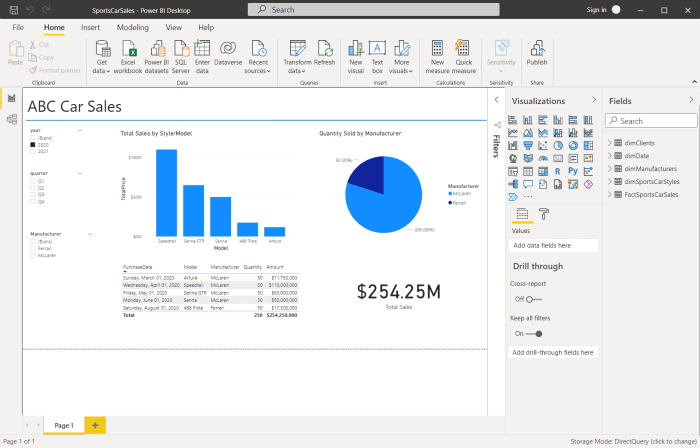
Task: Get more visuals via ellipsis icon
Action: 528,197
